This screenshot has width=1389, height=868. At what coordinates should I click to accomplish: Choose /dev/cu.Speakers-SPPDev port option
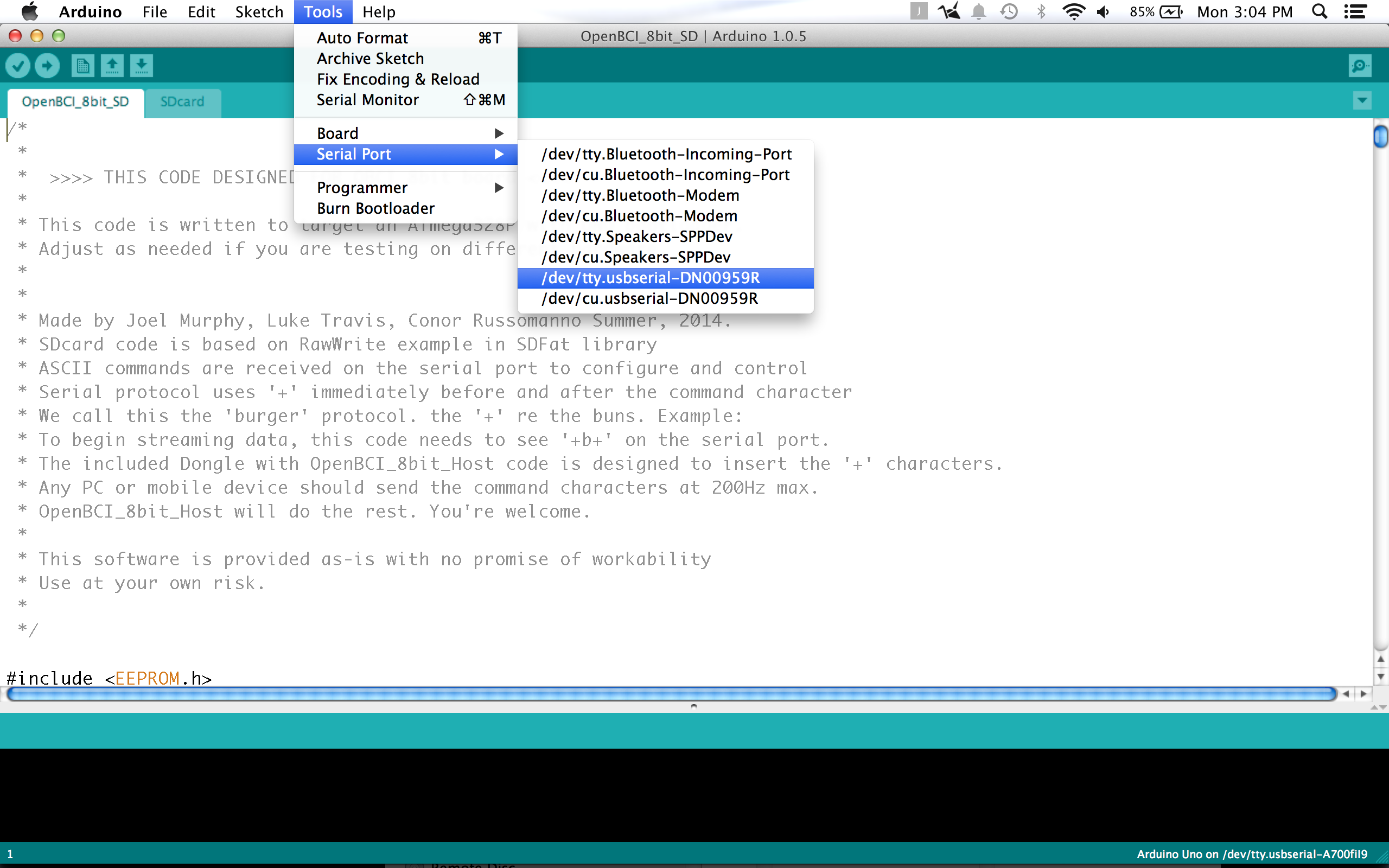click(636, 257)
